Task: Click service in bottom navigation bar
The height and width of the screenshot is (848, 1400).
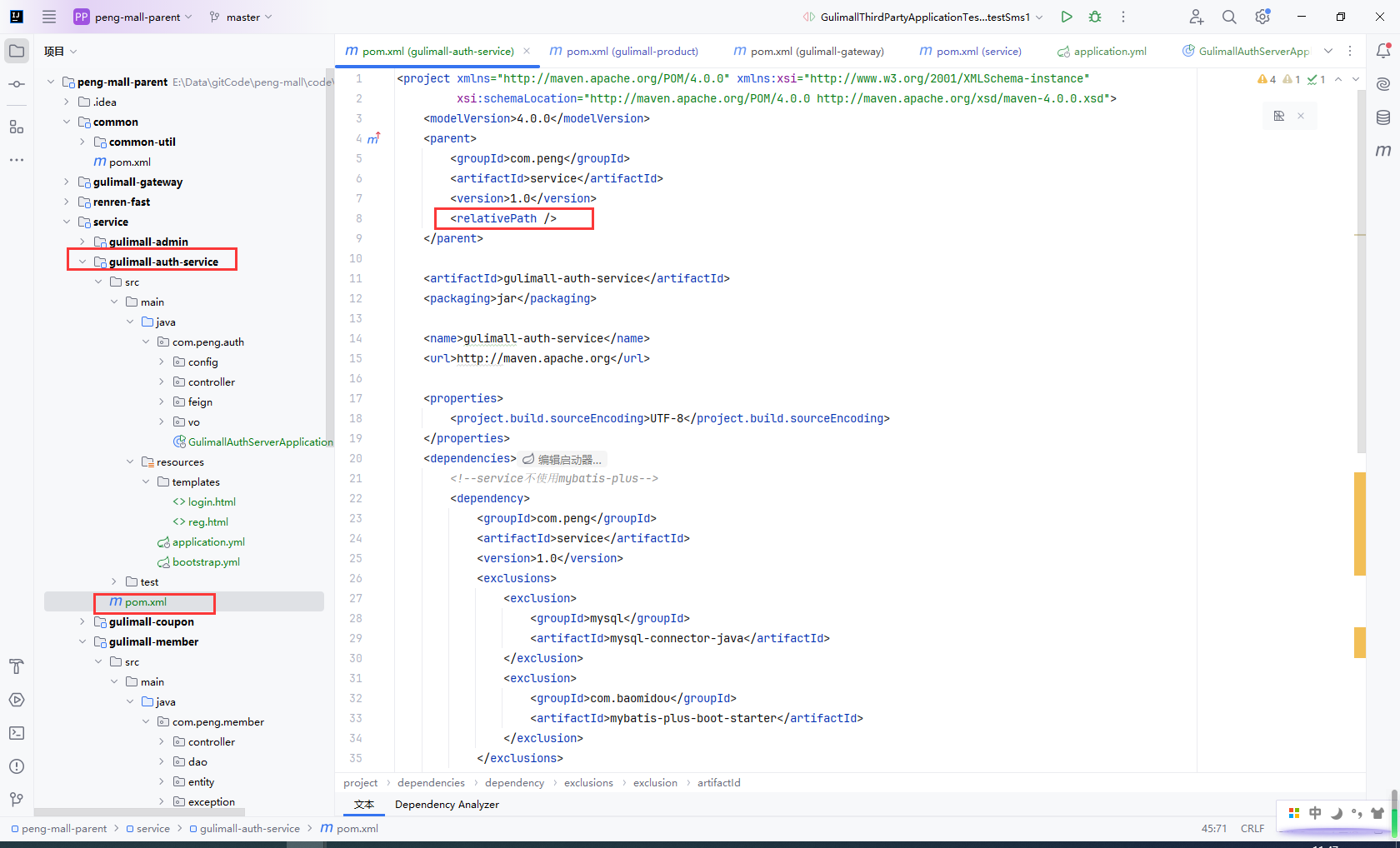Action: [x=147, y=829]
